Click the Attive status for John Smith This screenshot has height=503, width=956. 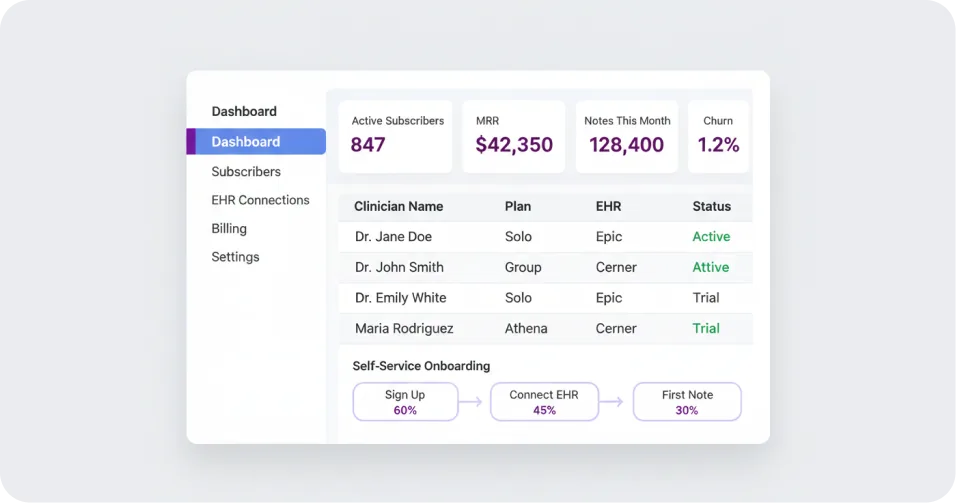pyautogui.click(x=710, y=267)
